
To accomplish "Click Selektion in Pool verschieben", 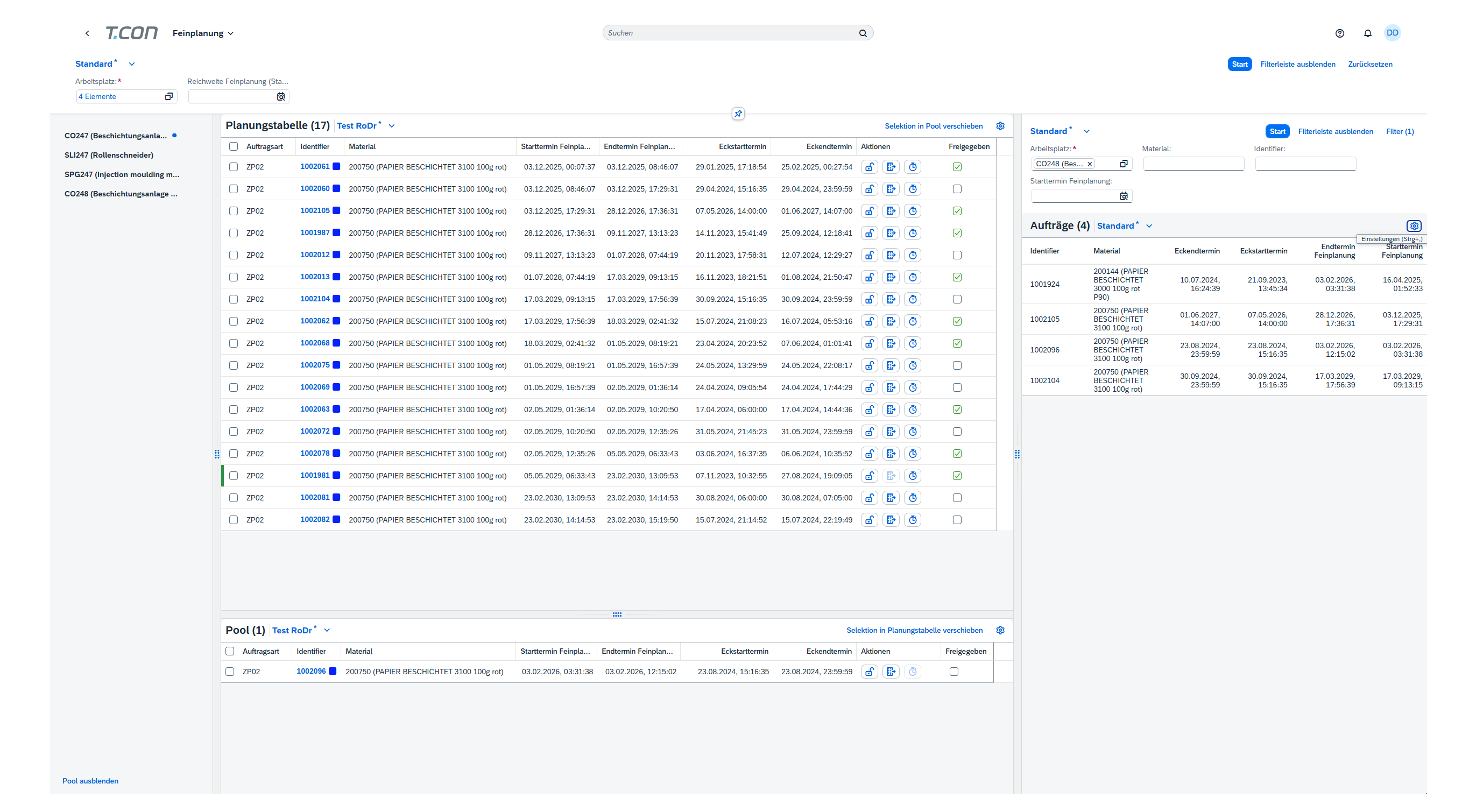I will 933,126.
